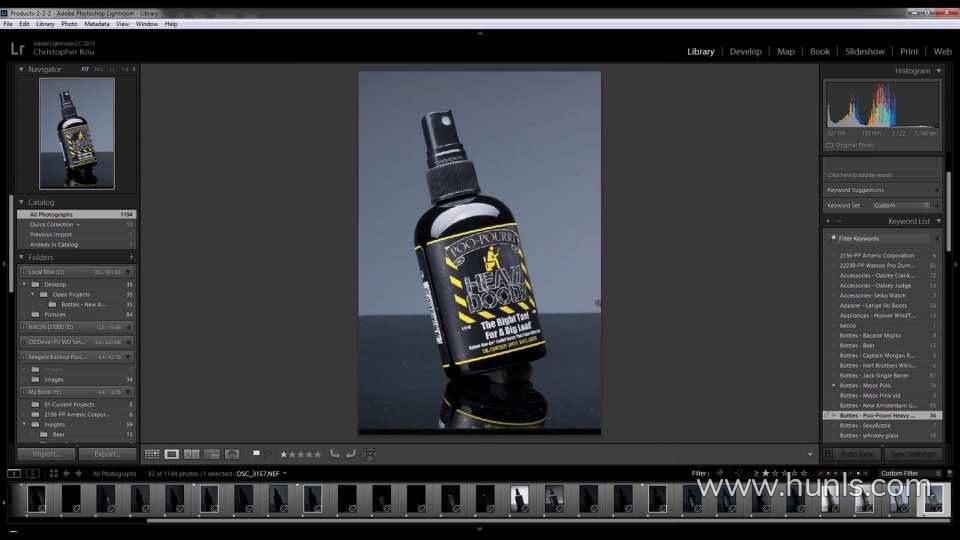The image size is (960, 540).
Task: Switch to Compare view
Action: (192, 454)
